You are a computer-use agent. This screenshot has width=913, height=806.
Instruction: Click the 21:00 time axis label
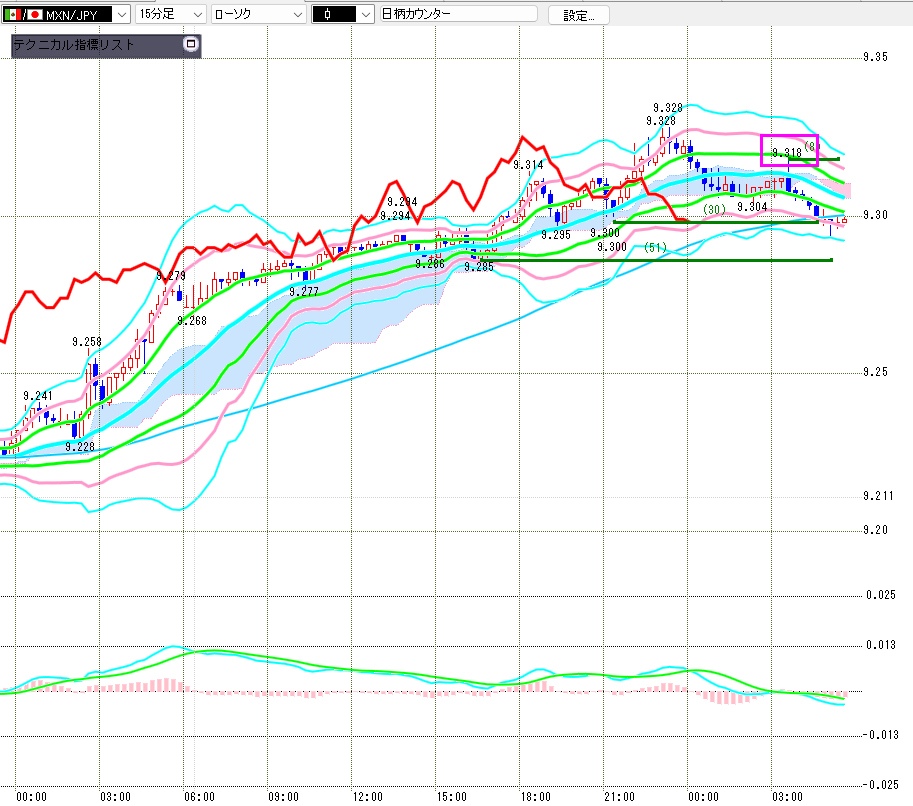[620, 797]
